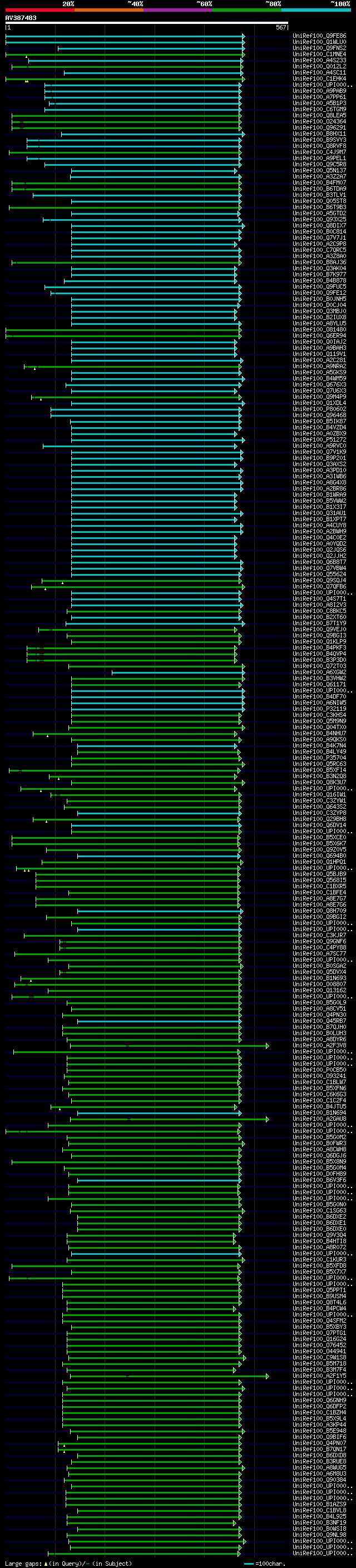Click the query end position 567
This screenshot has width=356, height=1568.
(280, 27)
